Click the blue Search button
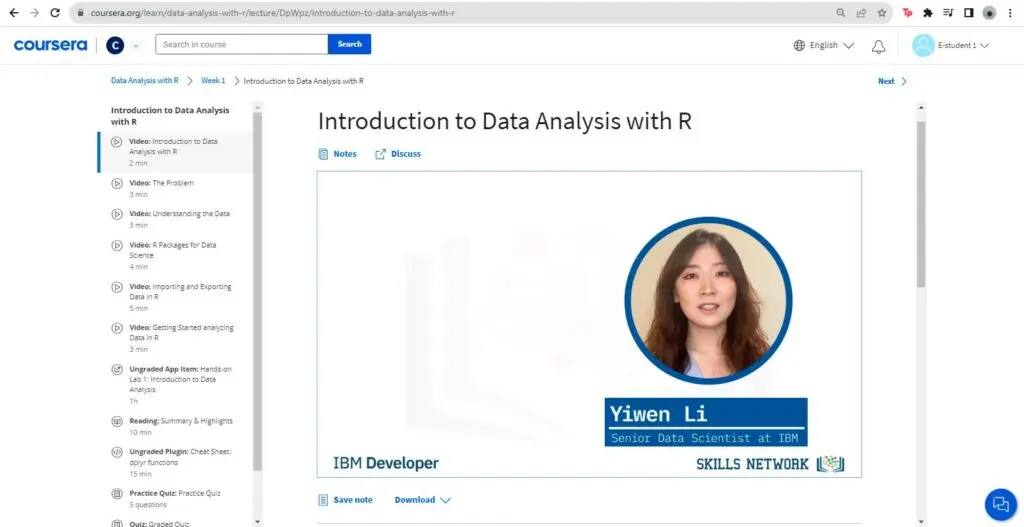The height and width of the screenshot is (527, 1024). (x=349, y=44)
